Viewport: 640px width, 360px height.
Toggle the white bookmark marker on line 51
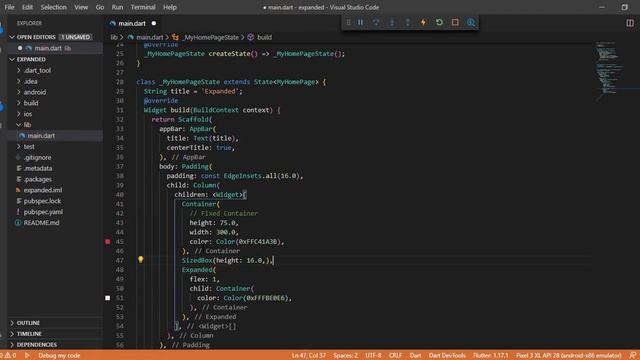[108, 298]
